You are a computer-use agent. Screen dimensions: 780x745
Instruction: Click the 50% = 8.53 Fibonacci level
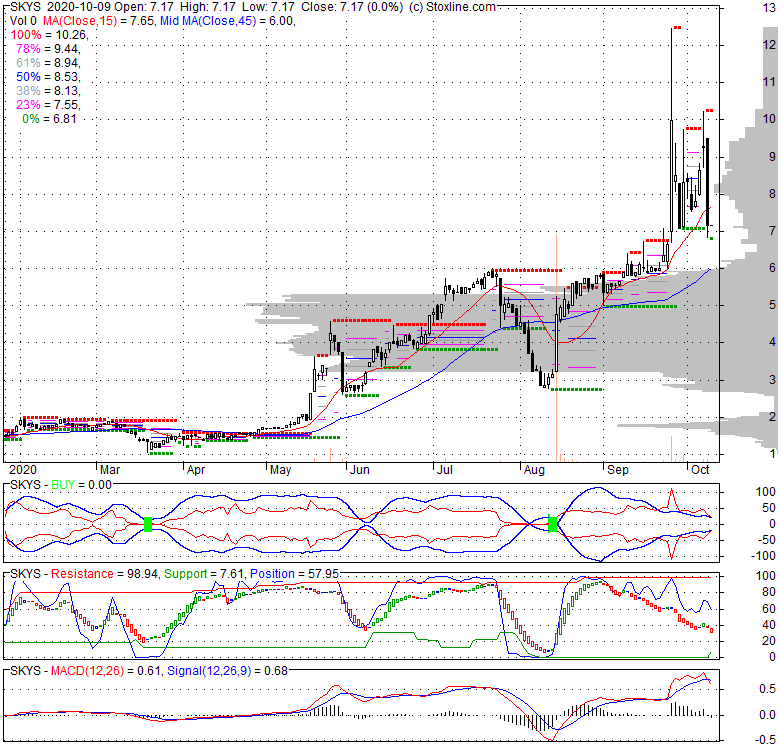click(x=48, y=77)
